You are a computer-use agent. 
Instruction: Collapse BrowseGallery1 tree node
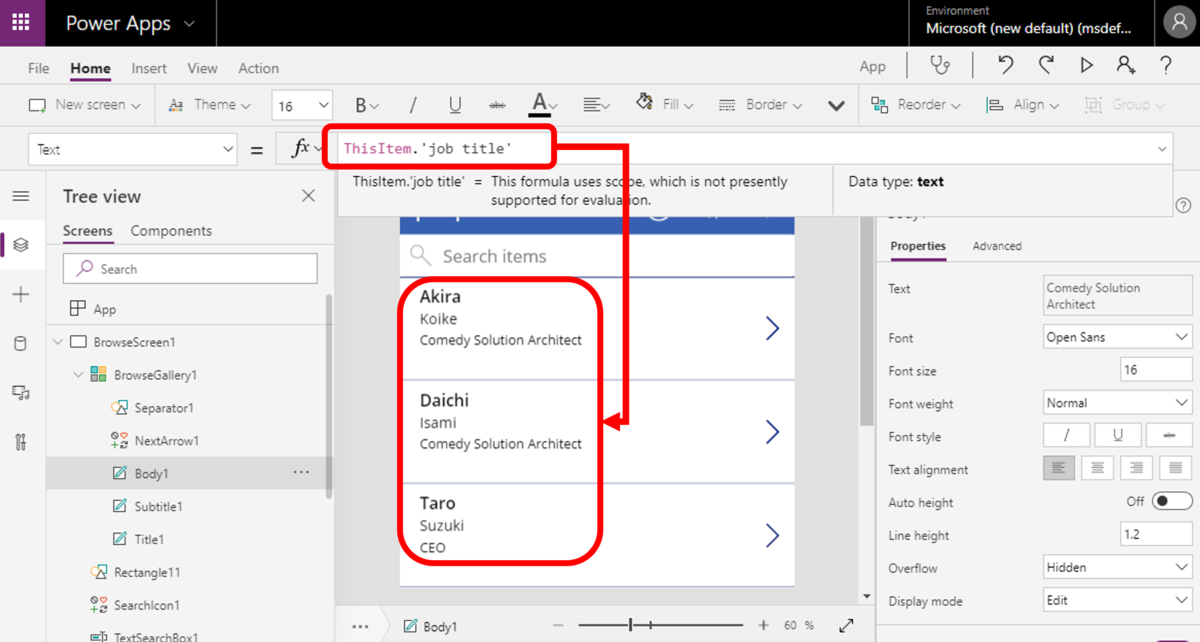coord(78,375)
